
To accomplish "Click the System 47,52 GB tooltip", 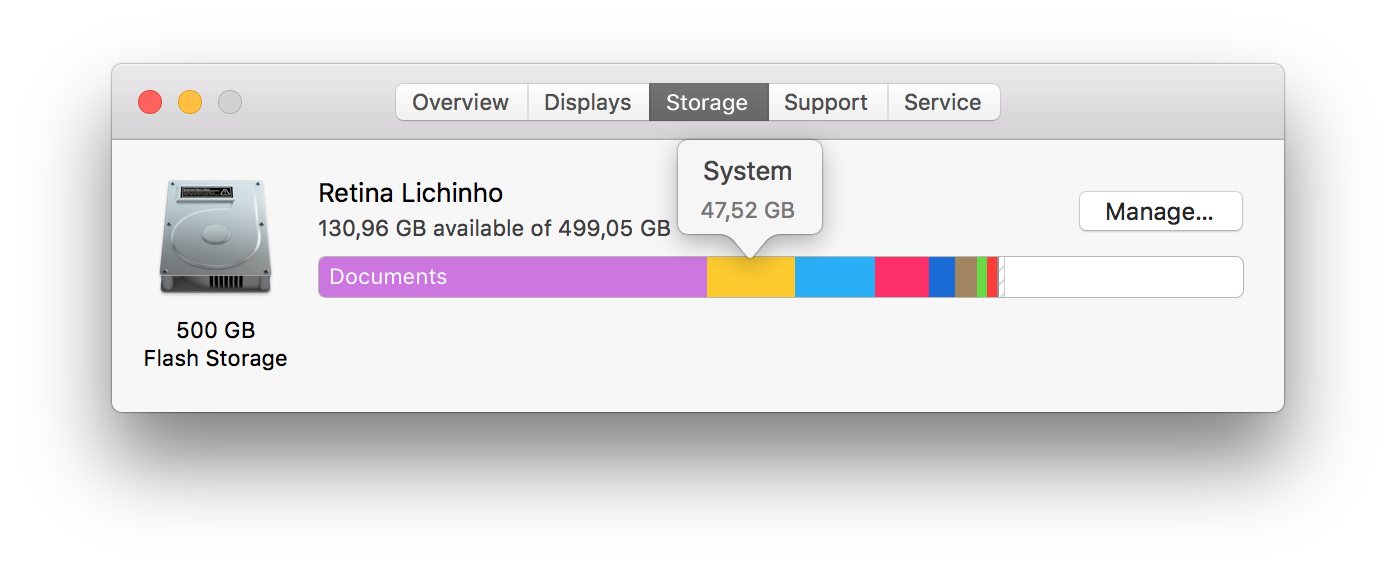I will point(749,188).
